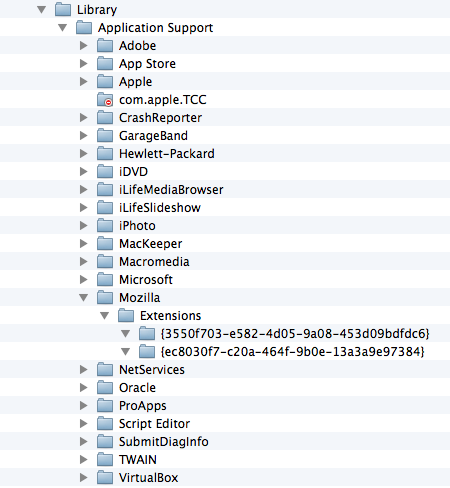Click the Adobe folder icon

105,45
